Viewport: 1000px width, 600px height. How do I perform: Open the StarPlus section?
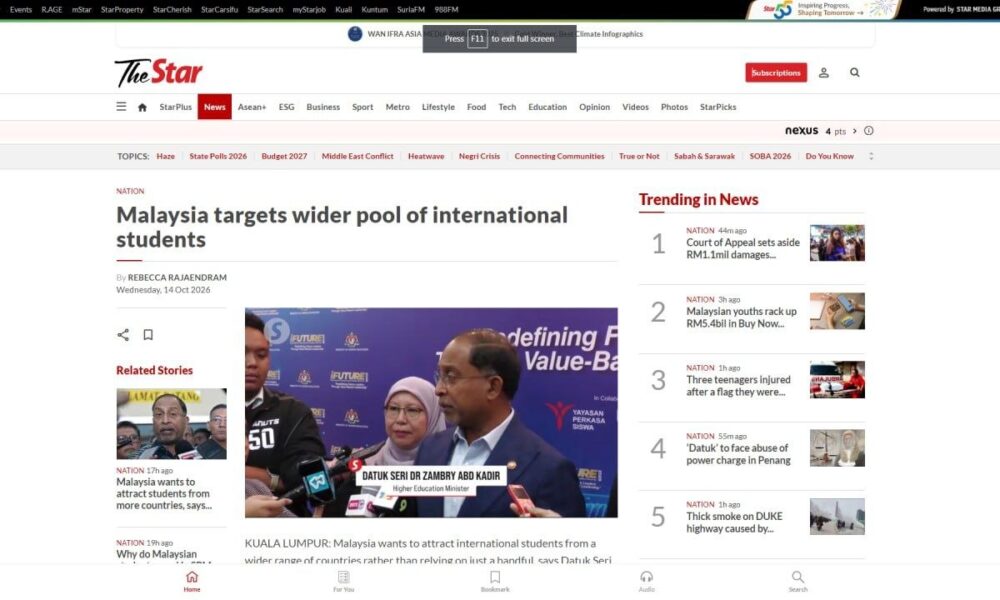pyautogui.click(x=175, y=107)
